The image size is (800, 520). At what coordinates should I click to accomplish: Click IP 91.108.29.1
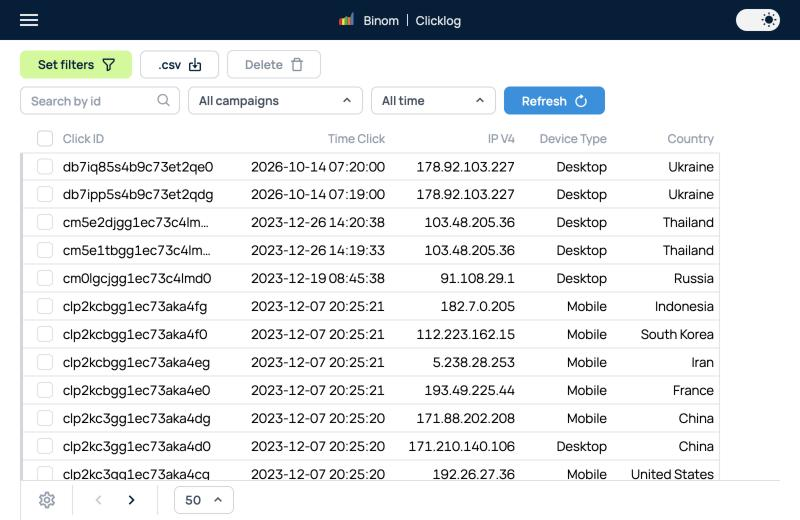point(477,278)
